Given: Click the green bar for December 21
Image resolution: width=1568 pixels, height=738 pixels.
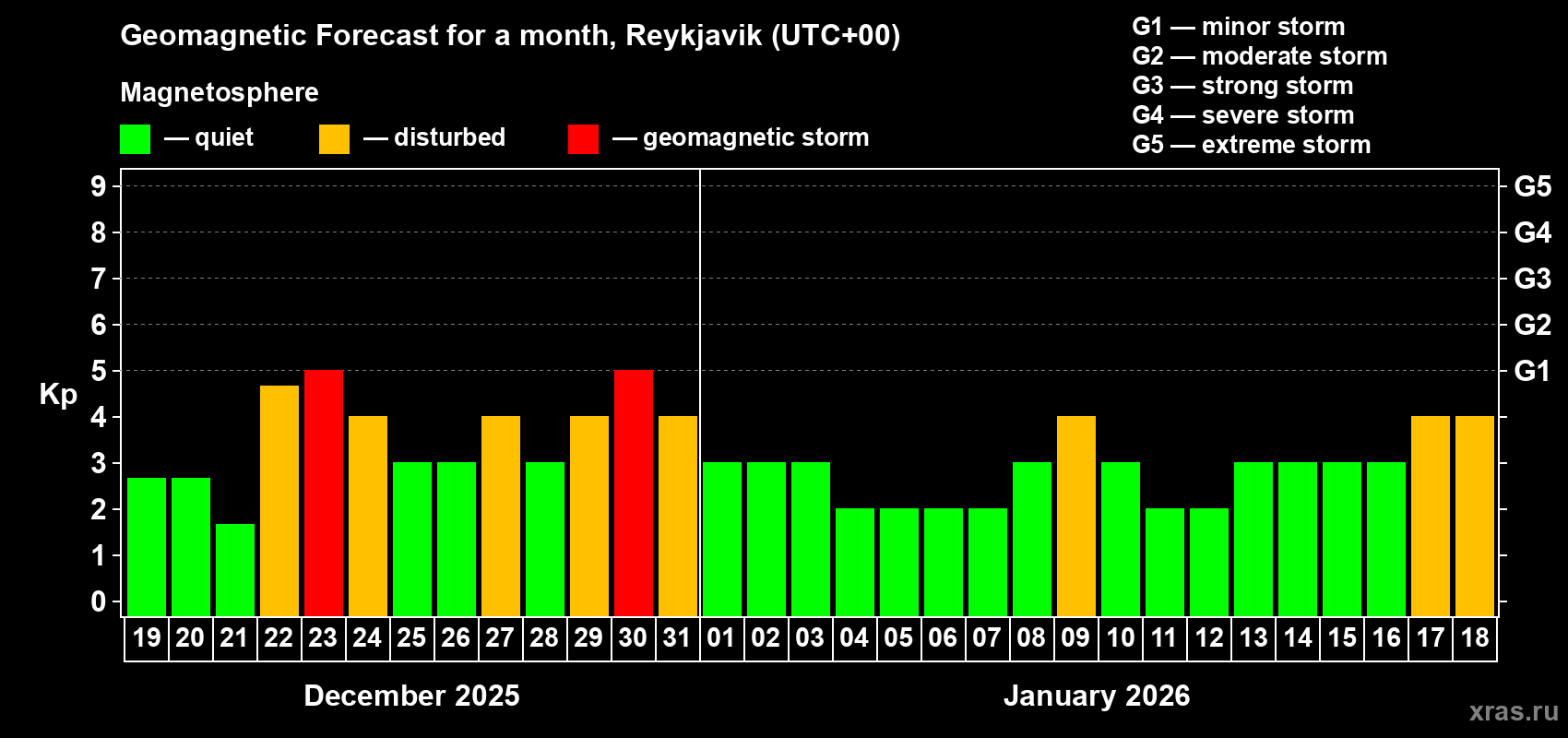Looking at the screenshot, I should (x=235, y=570).
